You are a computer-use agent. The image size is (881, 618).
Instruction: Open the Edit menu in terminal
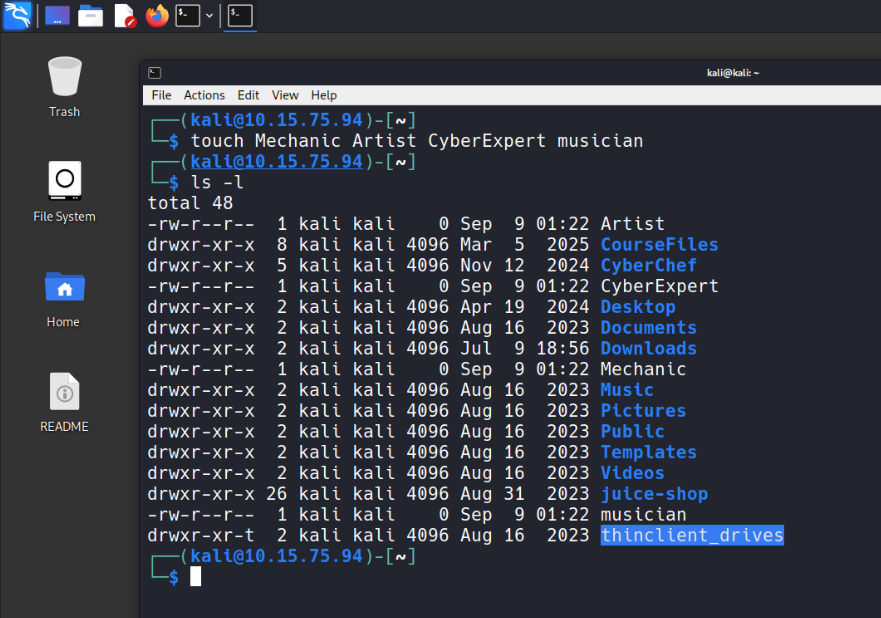coord(248,95)
